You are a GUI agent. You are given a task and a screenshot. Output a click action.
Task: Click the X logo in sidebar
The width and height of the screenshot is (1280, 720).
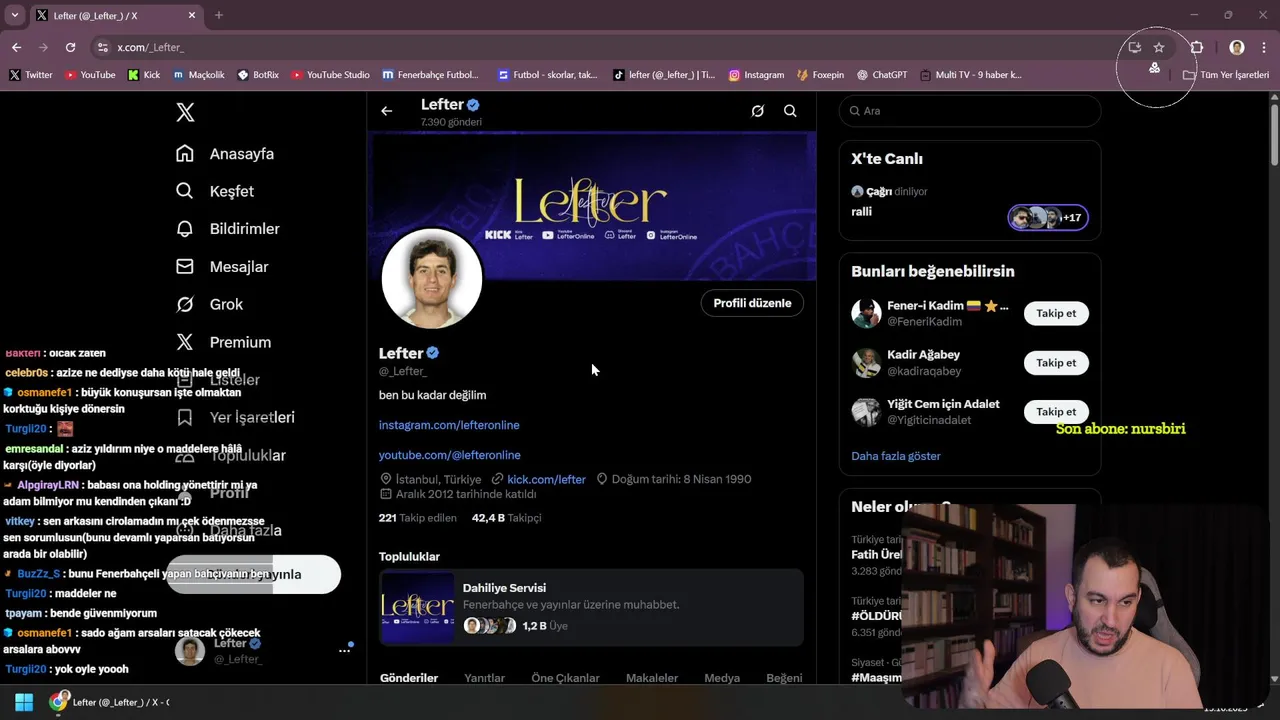coord(185,112)
